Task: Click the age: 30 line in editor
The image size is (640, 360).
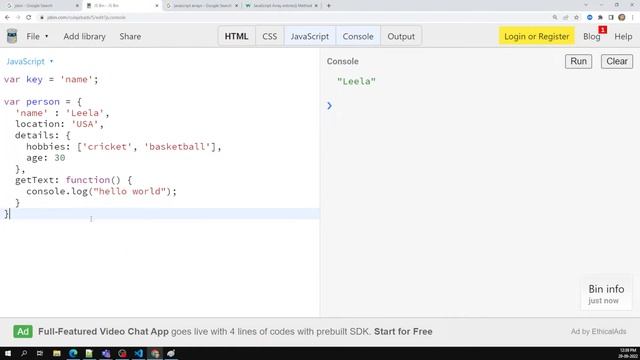Action: [45, 158]
